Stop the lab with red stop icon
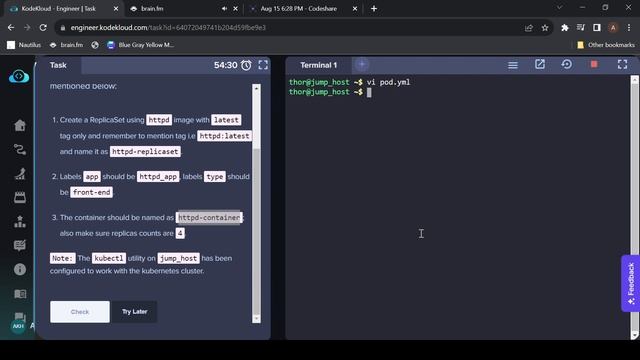The height and width of the screenshot is (360, 640). (x=594, y=64)
